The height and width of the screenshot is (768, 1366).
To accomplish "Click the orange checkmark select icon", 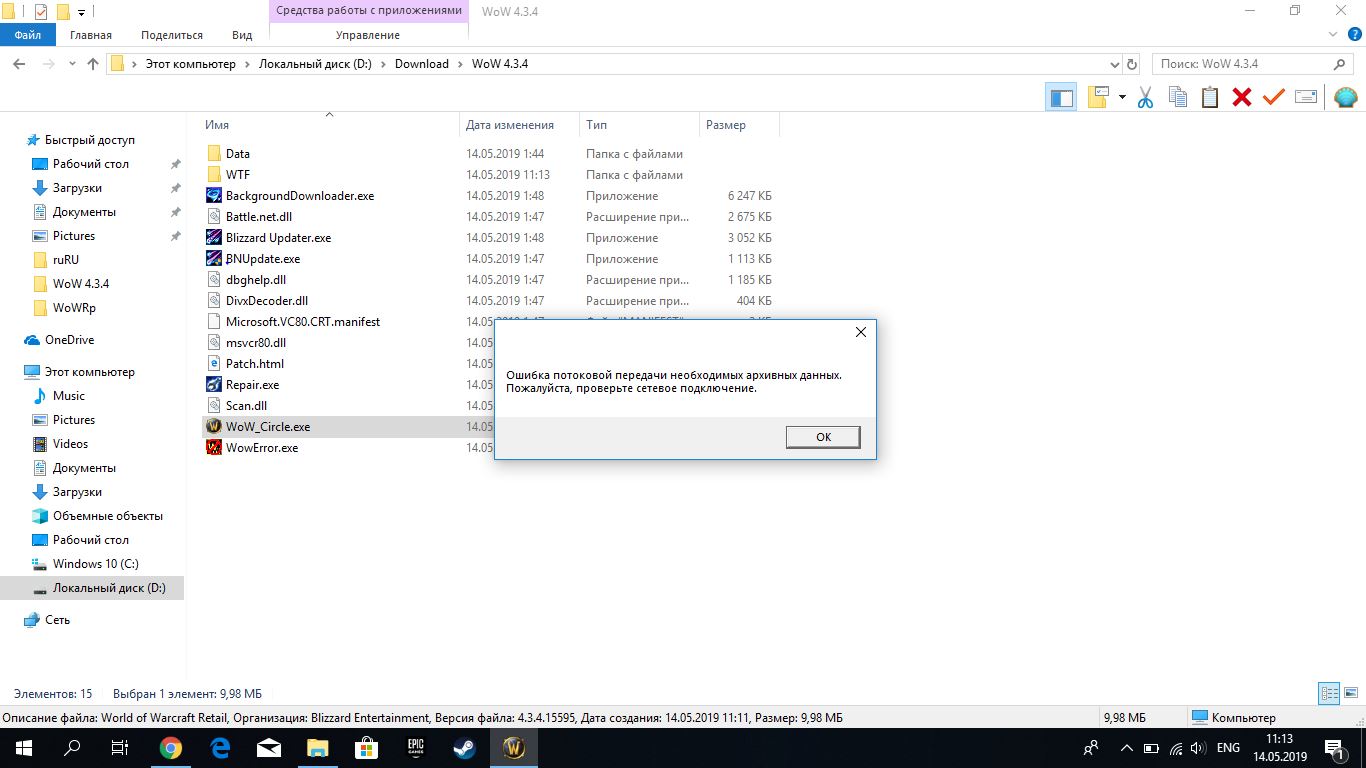I will point(1273,97).
